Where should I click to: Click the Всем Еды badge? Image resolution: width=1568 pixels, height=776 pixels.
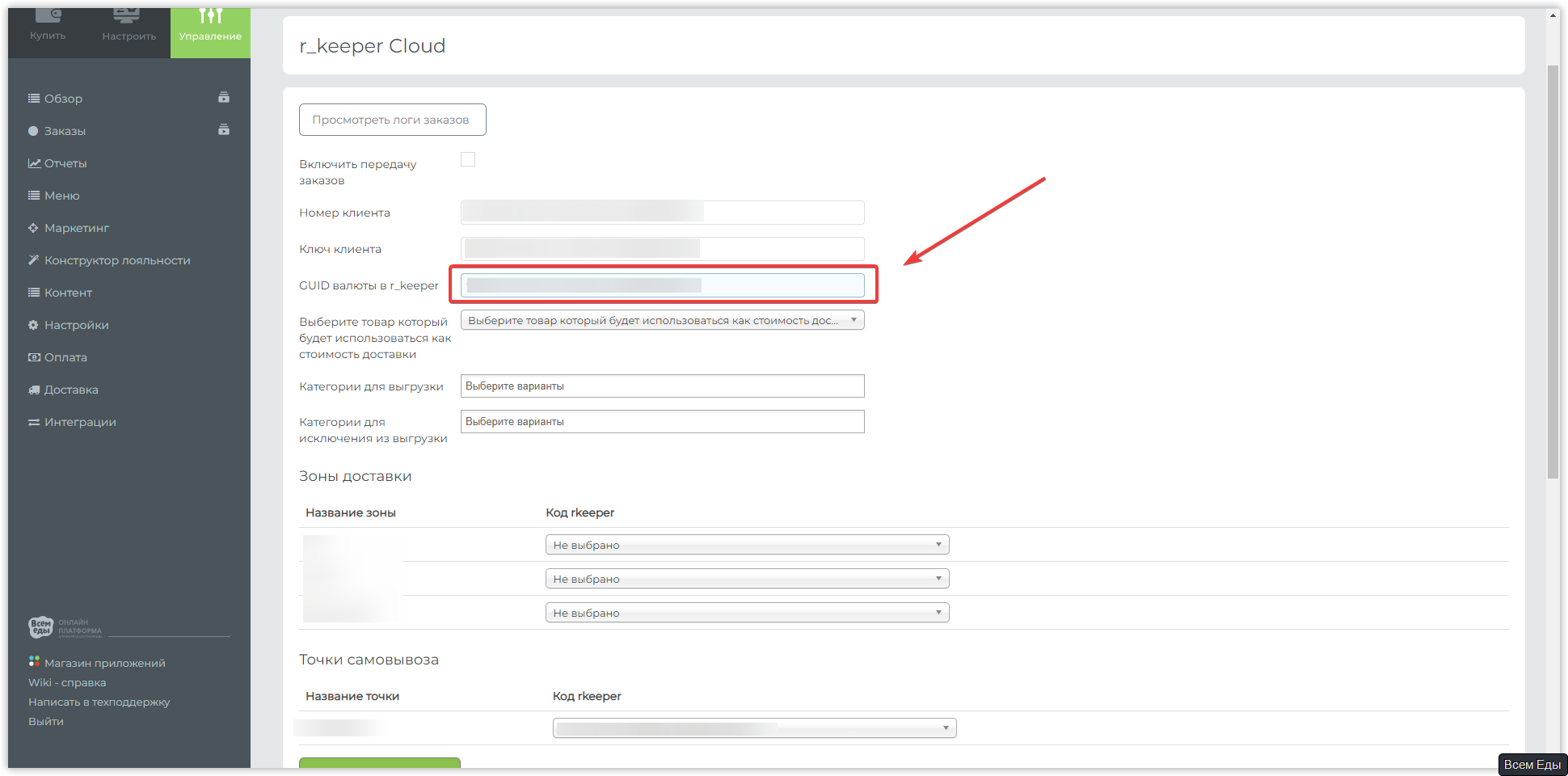[x=1532, y=765]
